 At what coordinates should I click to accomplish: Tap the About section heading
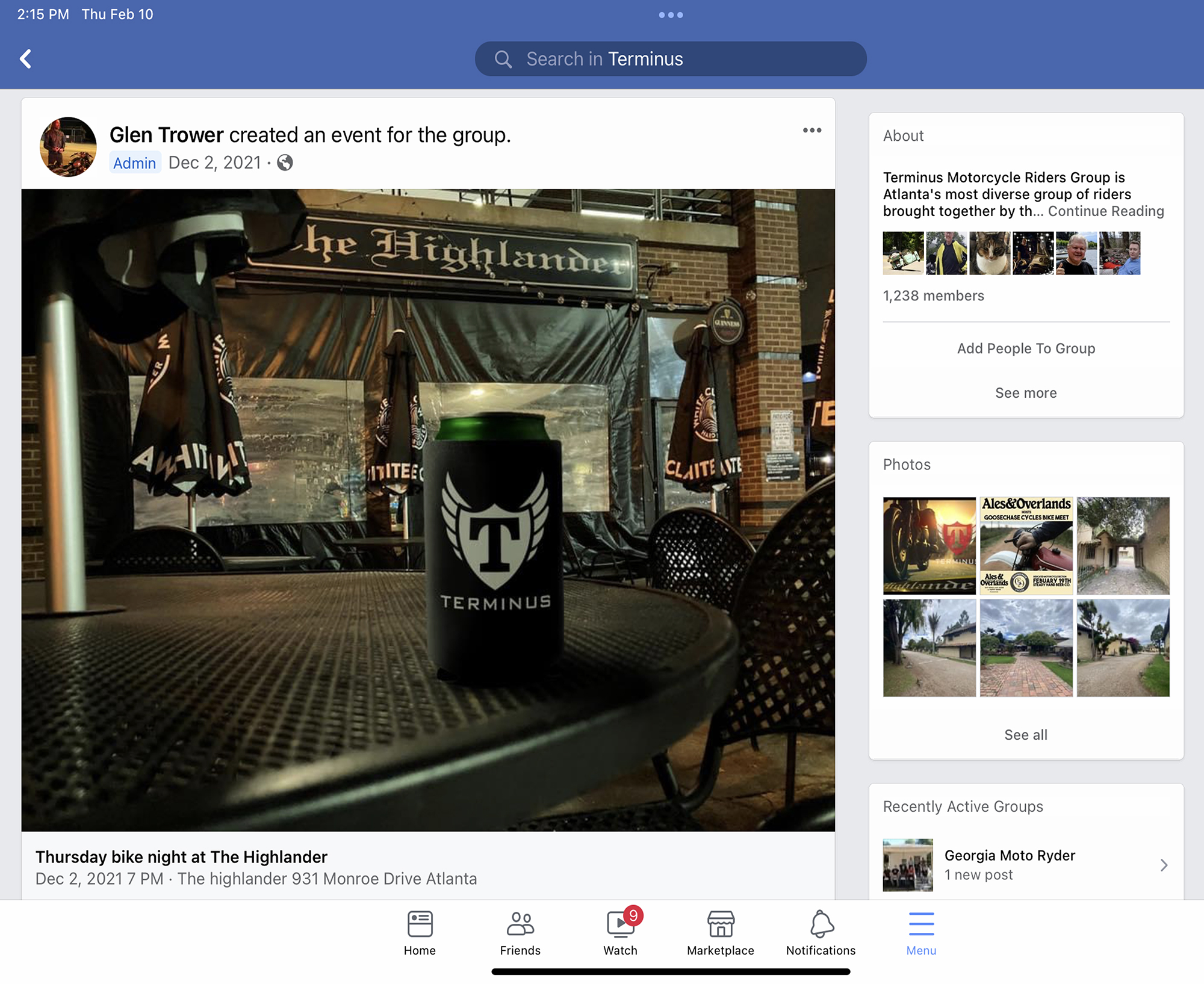(x=903, y=136)
